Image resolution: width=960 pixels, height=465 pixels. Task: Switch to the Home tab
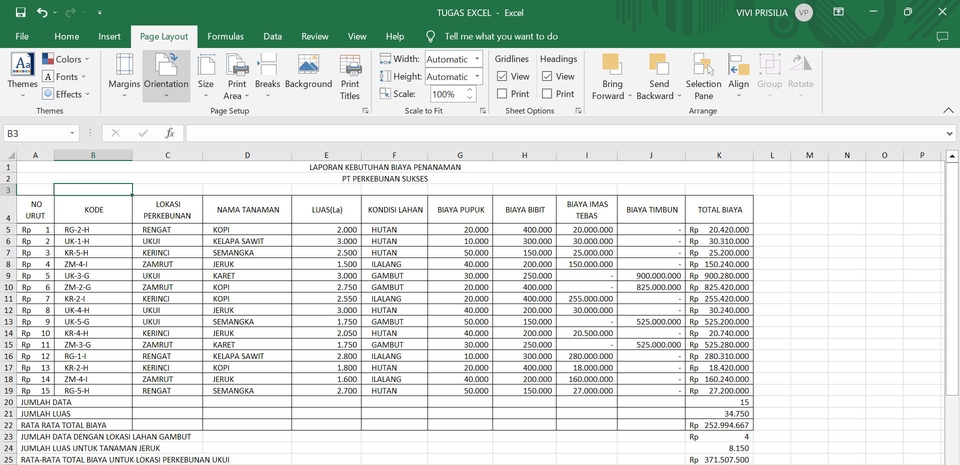(x=67, y=36)
